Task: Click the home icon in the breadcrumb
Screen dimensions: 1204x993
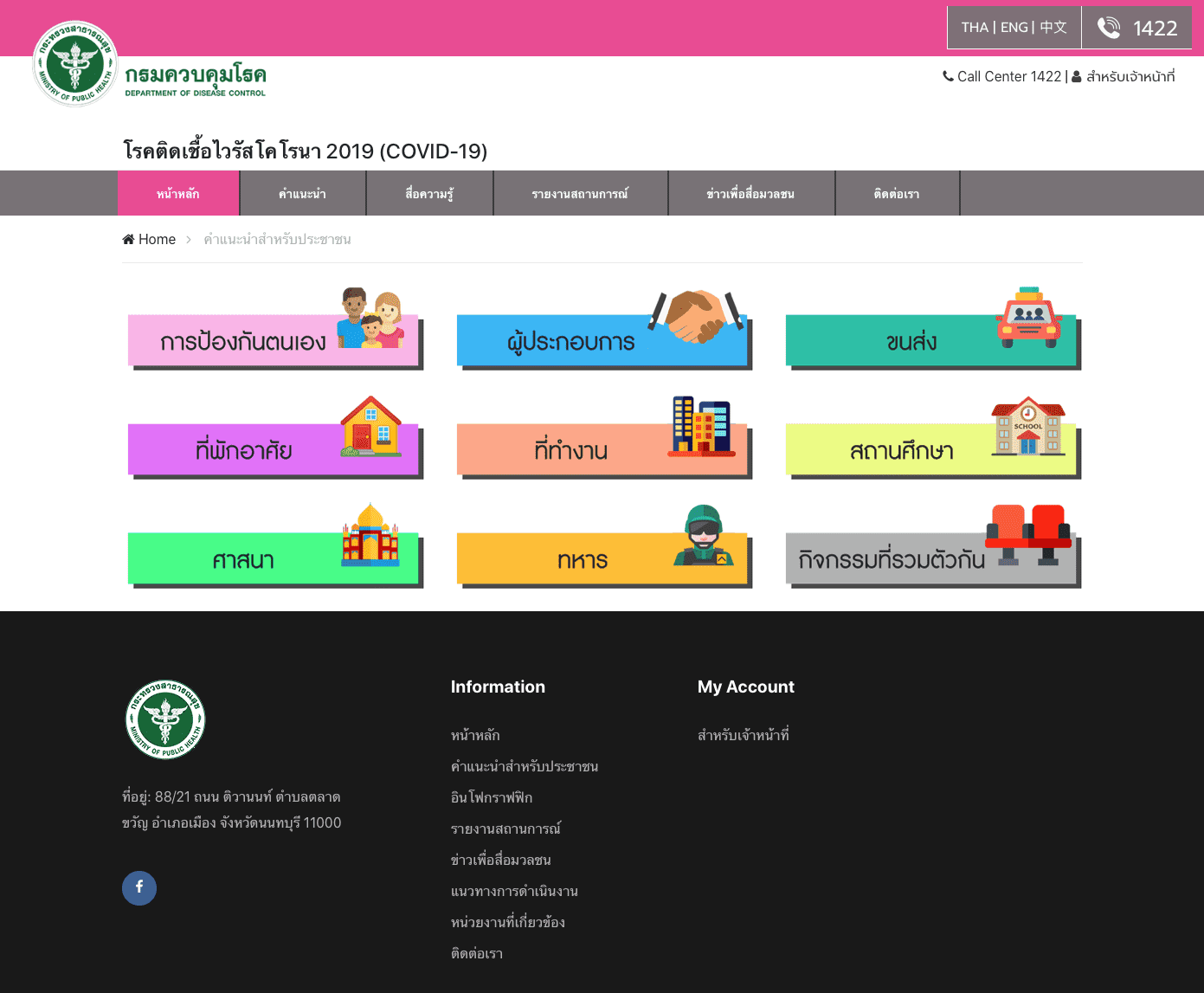Action: [128, 240]
